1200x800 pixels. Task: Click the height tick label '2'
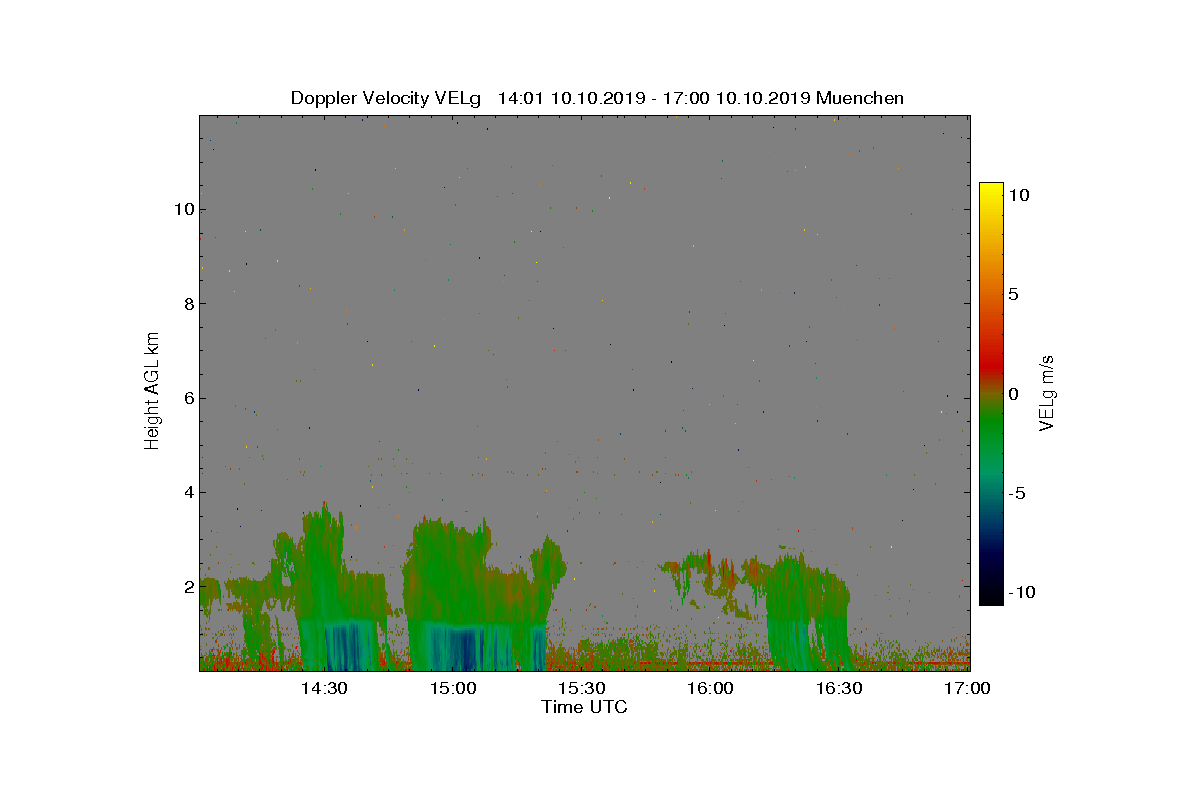187,586
